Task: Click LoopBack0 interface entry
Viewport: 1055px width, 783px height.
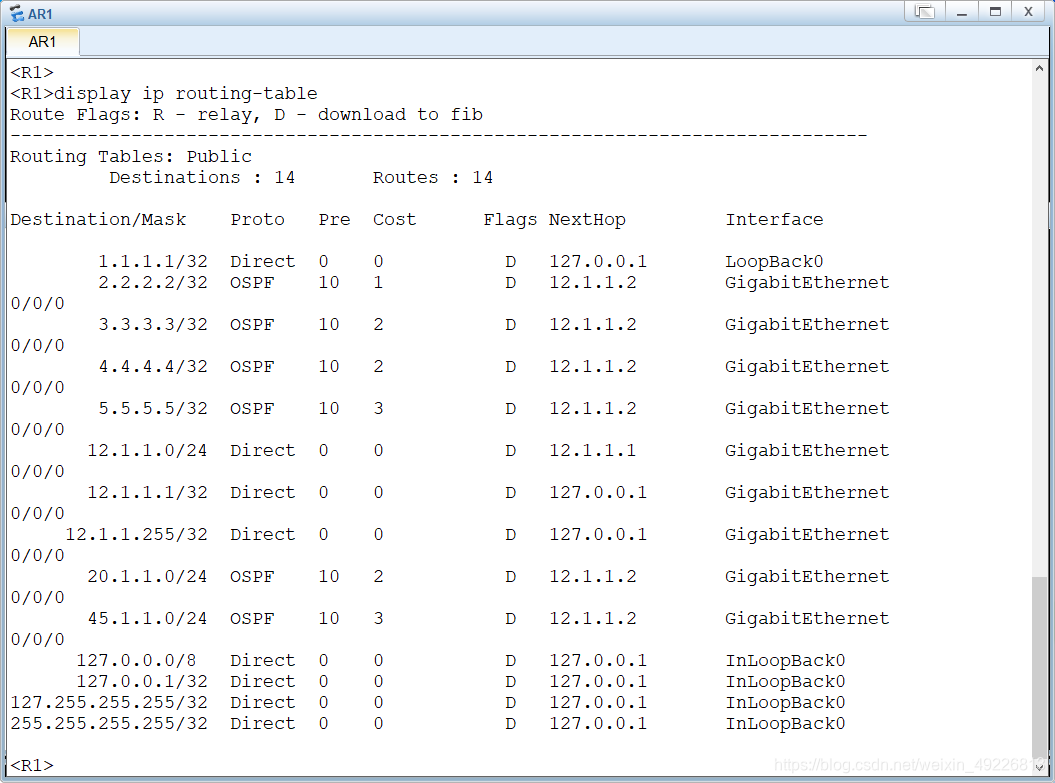Action: tap(774, 261)
